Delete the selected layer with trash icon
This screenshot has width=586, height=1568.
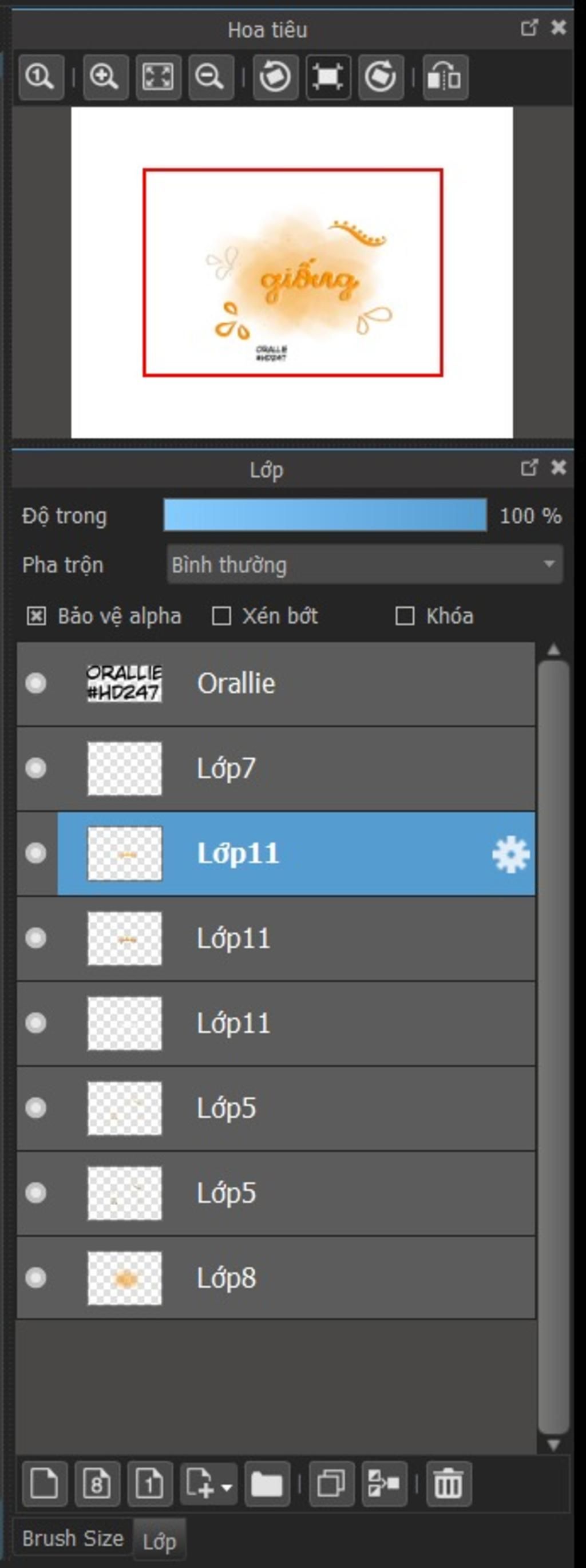(449, 1483)
